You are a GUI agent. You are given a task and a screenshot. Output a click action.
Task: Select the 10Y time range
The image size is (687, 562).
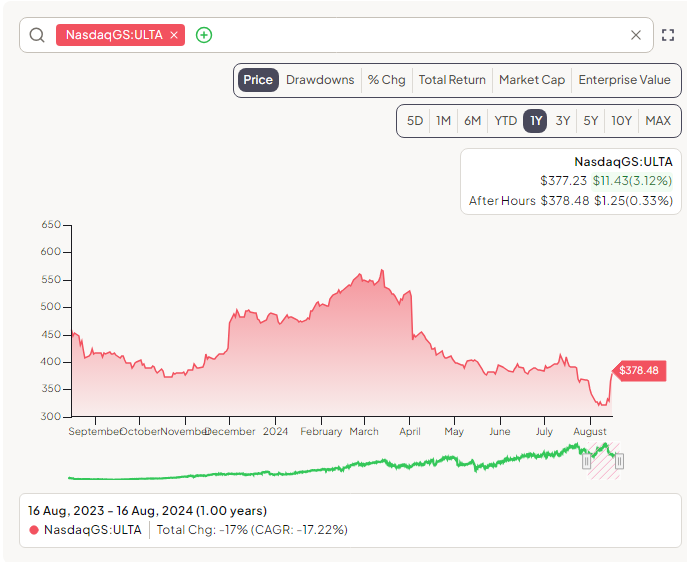621,120
